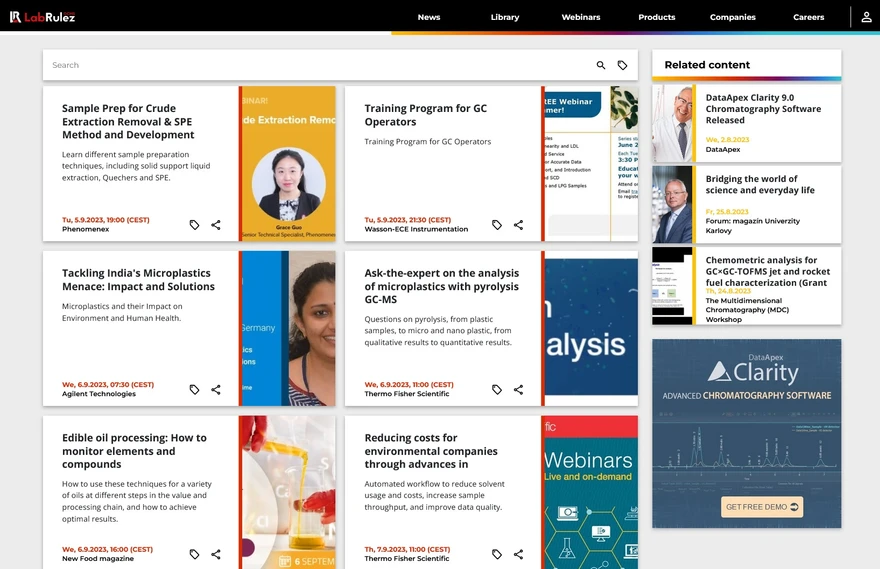Open Bridging the world of science article
The width and height of the screenshot is (880, 569).
tap(760, 185)
